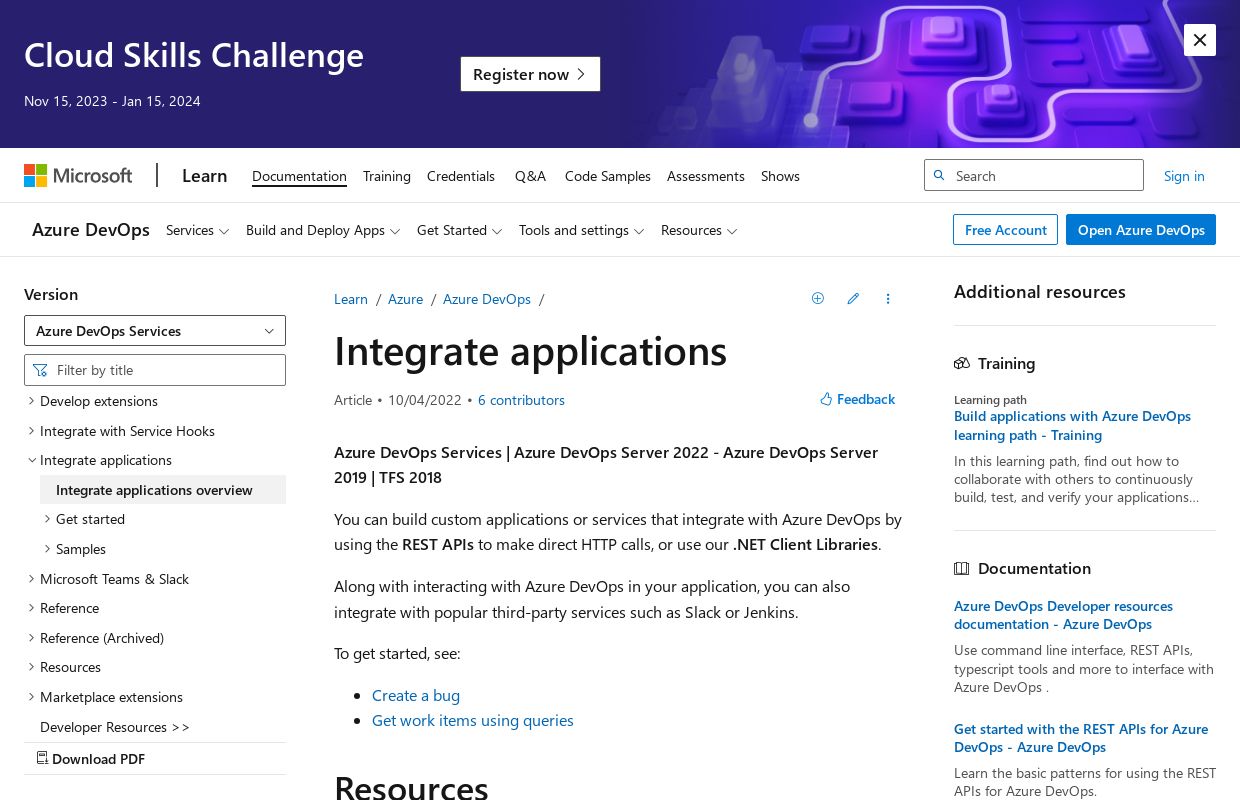Viewport: 1240px width, 800px height.
Task: Open Azure DevOps Developer resources documentation link
Action: tap(1063, 615)
